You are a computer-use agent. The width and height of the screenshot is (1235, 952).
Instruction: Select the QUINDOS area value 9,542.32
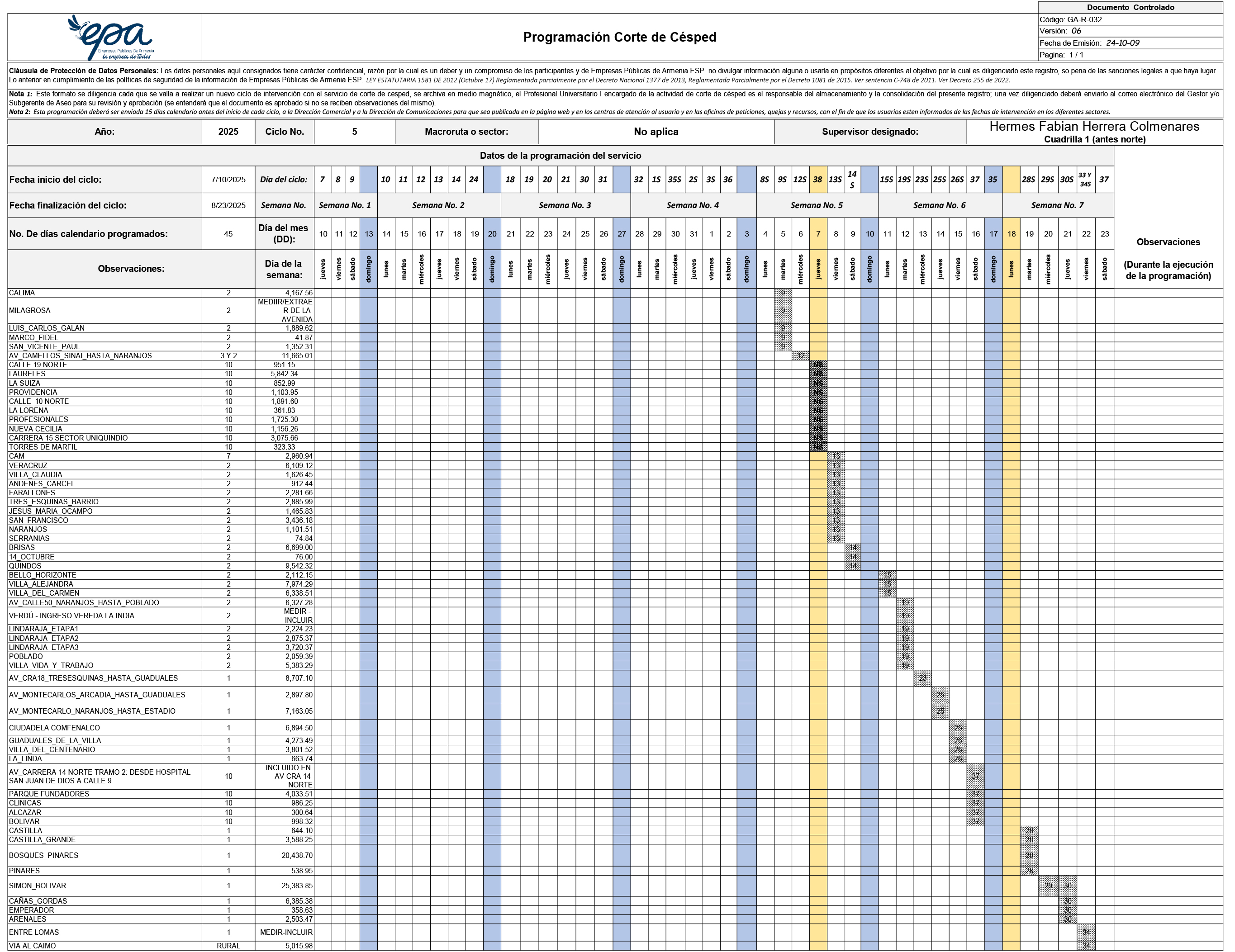click(x=299, y=566)
